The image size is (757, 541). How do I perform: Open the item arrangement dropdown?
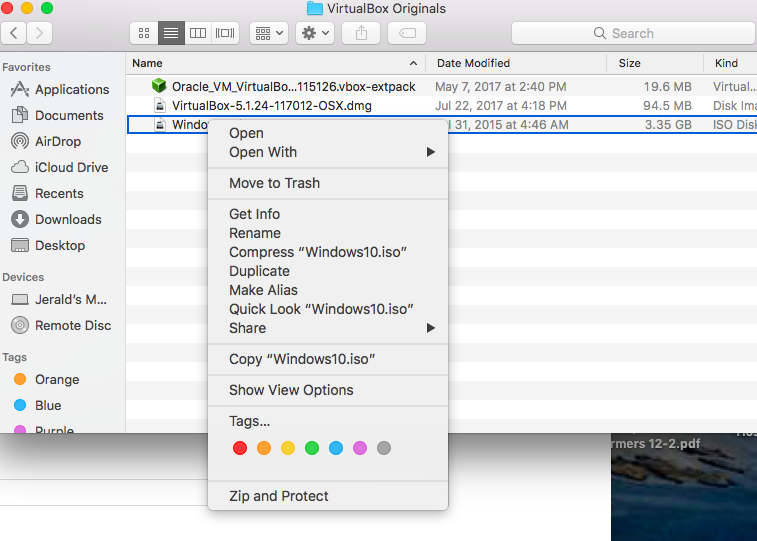click(x=269, y=33)
